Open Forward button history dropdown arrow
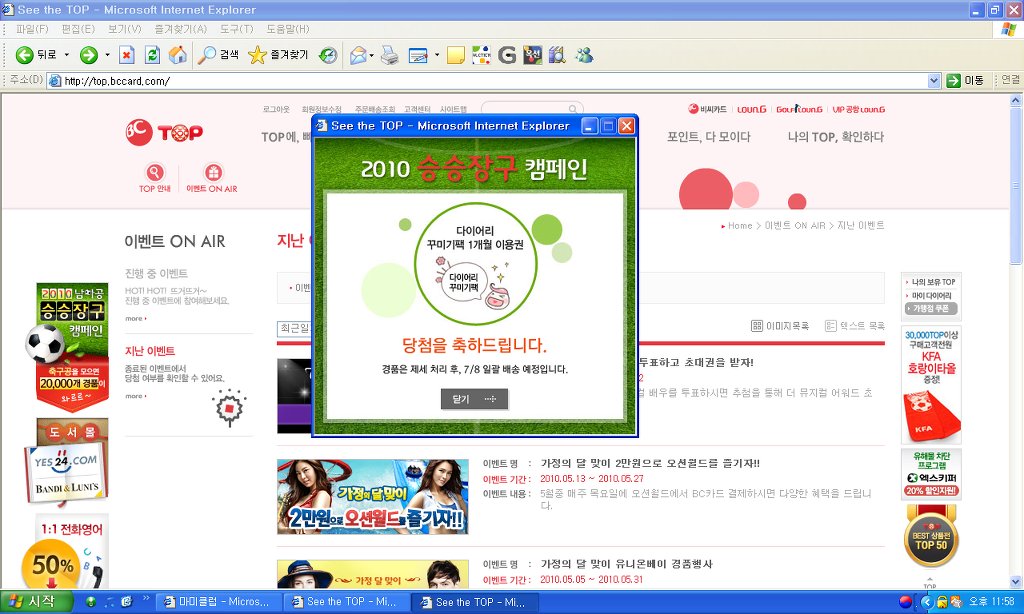This screenshot has height=614, width=1024. pos(107,55)
